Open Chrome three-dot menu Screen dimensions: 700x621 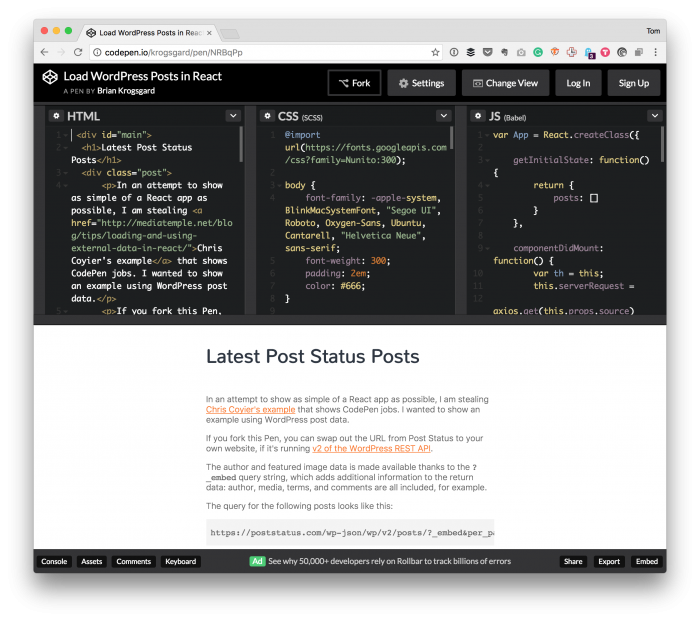click(655, 52)
